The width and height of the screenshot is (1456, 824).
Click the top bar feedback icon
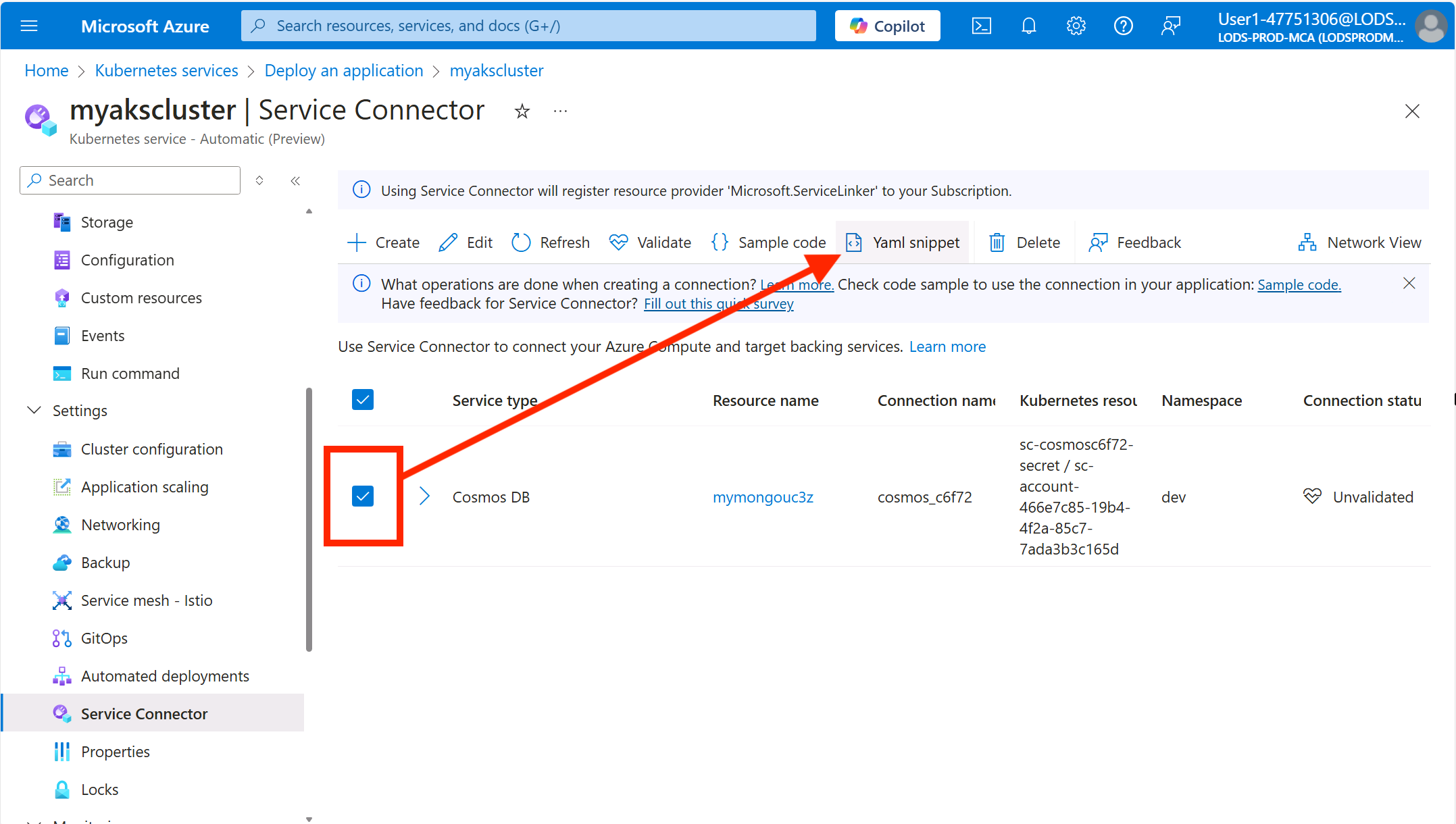pos(1170,26)
